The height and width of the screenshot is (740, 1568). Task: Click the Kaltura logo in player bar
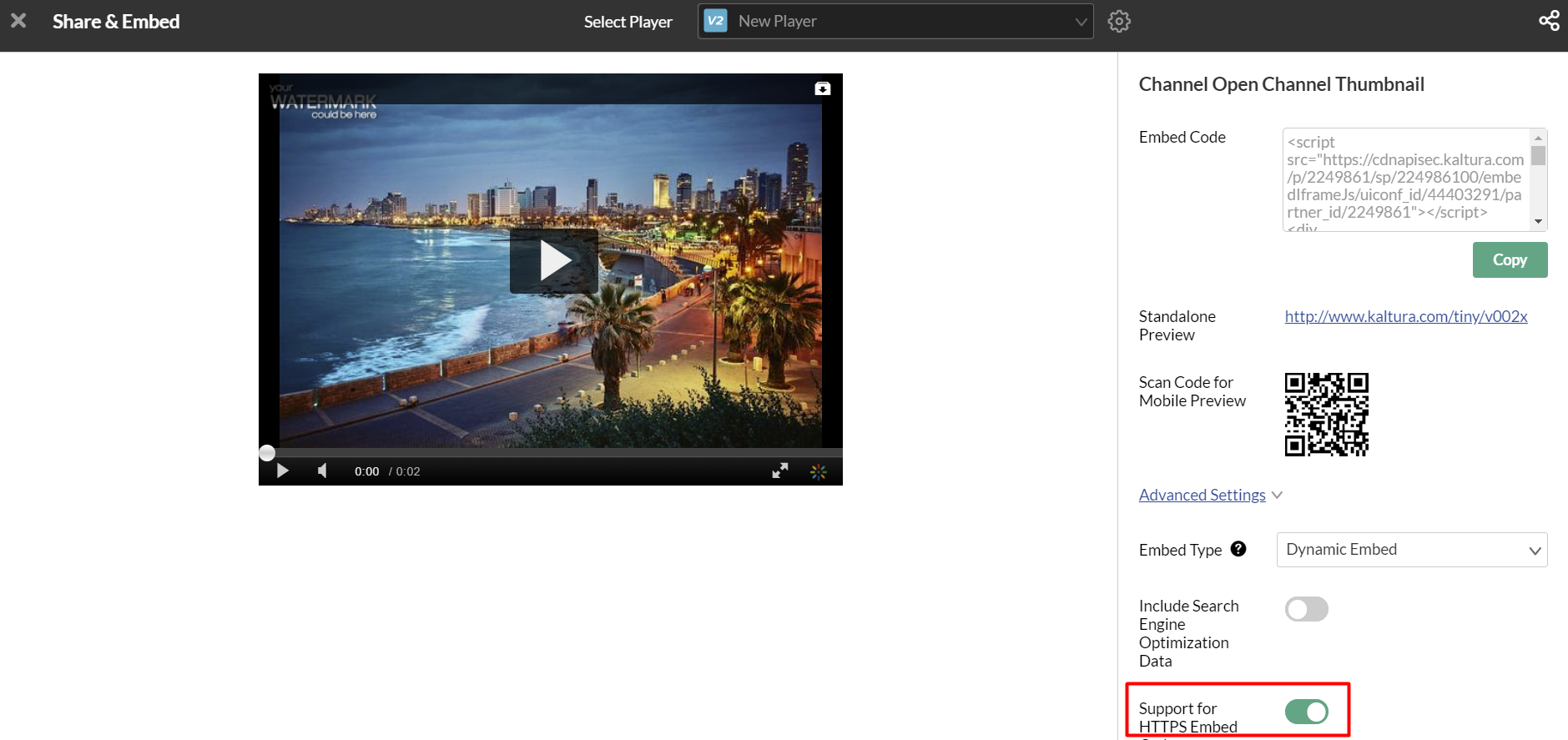819,471
